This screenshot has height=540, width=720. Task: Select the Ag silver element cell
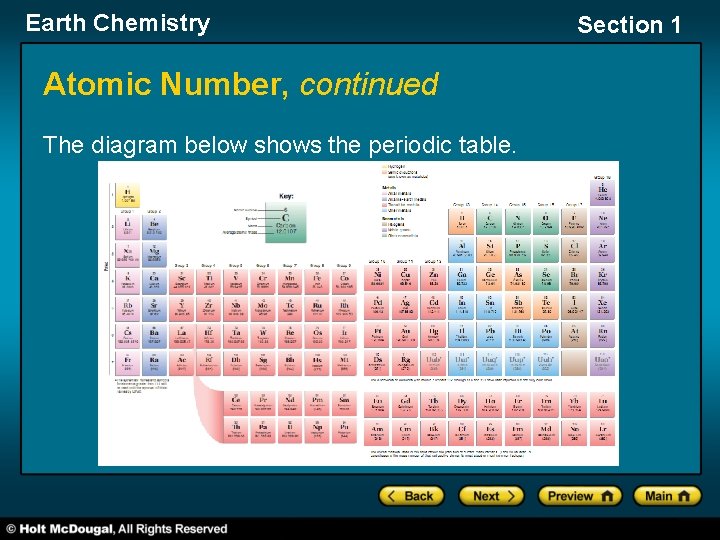point(405,307)
